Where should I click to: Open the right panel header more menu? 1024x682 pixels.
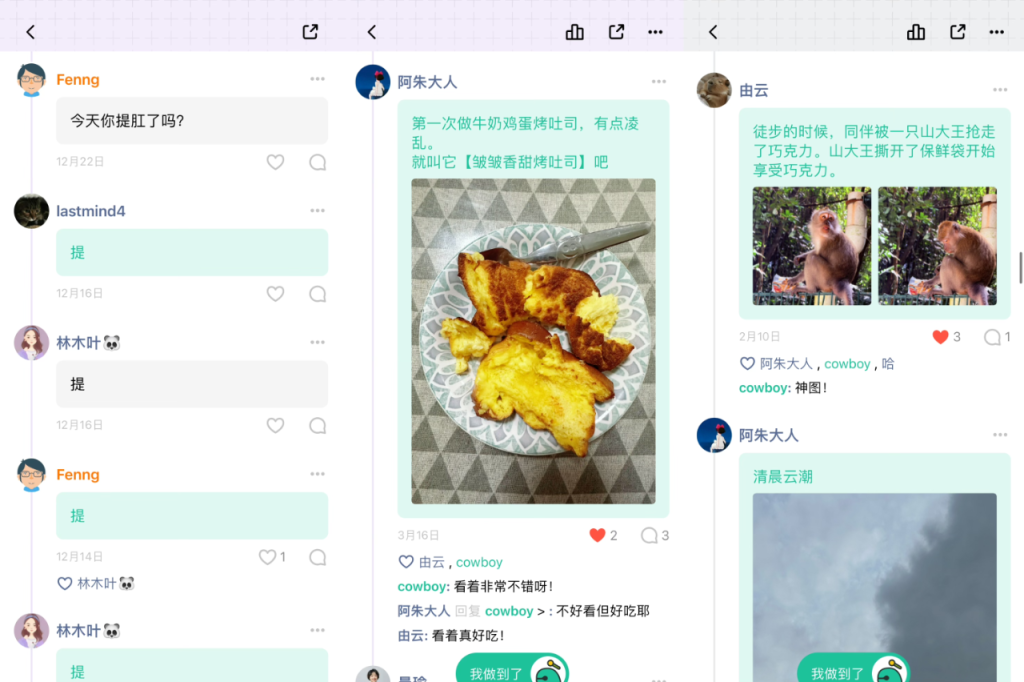(x=996, y=32)
